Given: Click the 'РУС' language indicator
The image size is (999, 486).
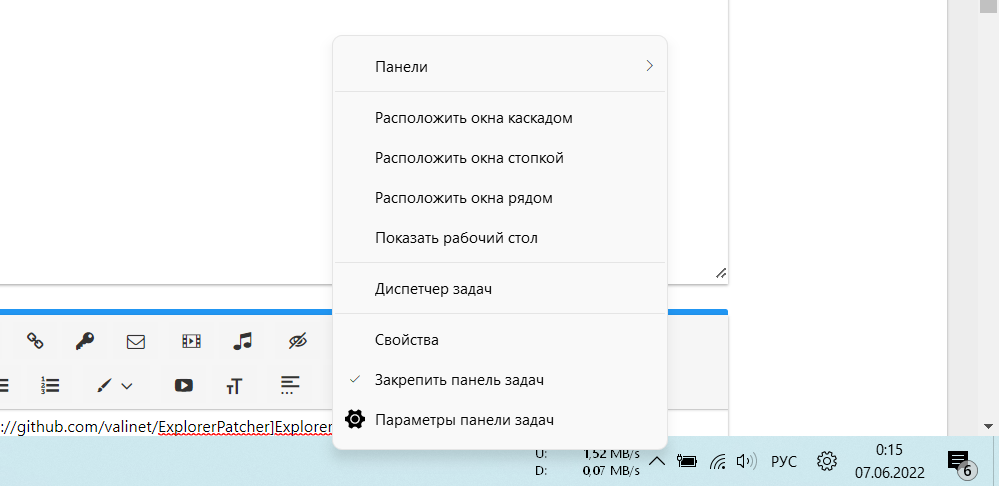Looking at the screenshot, I should (784, 461).
